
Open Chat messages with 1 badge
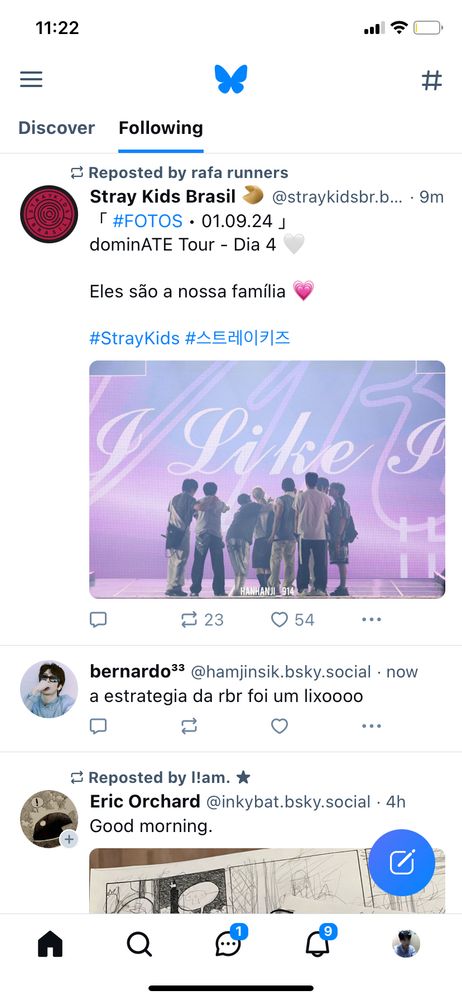tap(229, 943)
